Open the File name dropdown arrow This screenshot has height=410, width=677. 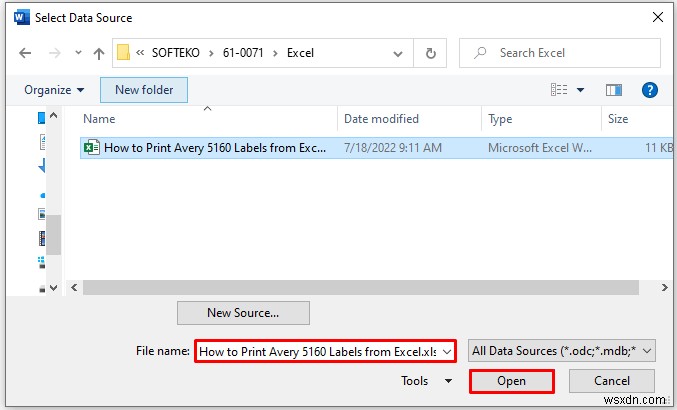click(x=447, y=352)
